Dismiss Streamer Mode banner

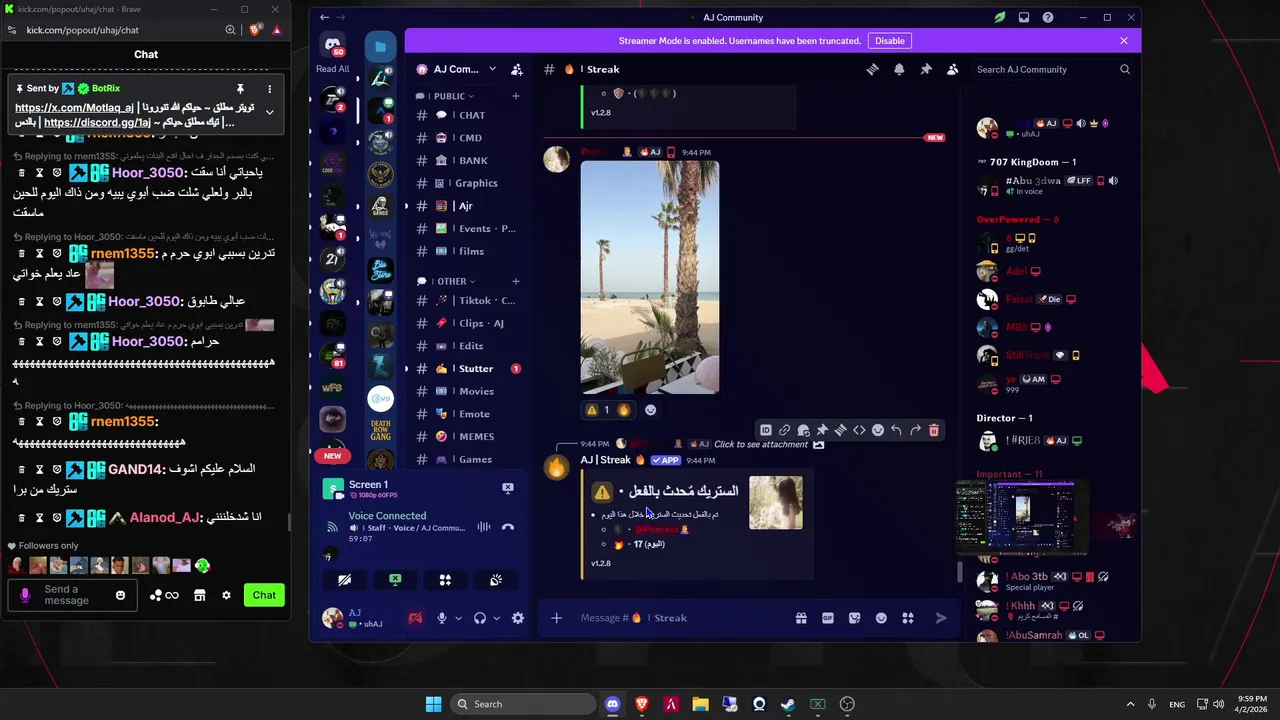click(x=1124, y=41)
